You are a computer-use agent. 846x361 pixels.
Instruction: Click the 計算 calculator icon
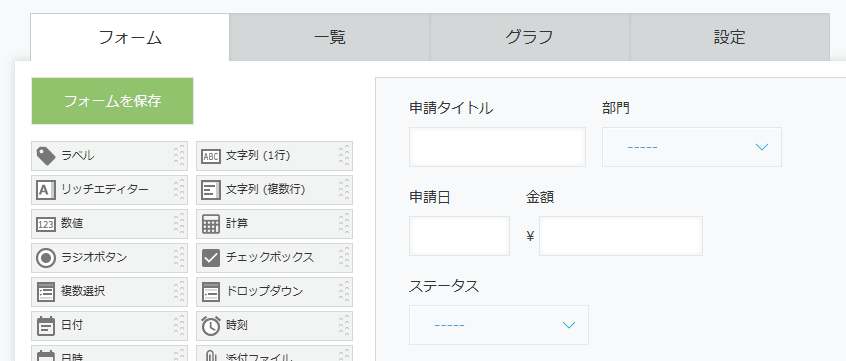tap(210, 224)
